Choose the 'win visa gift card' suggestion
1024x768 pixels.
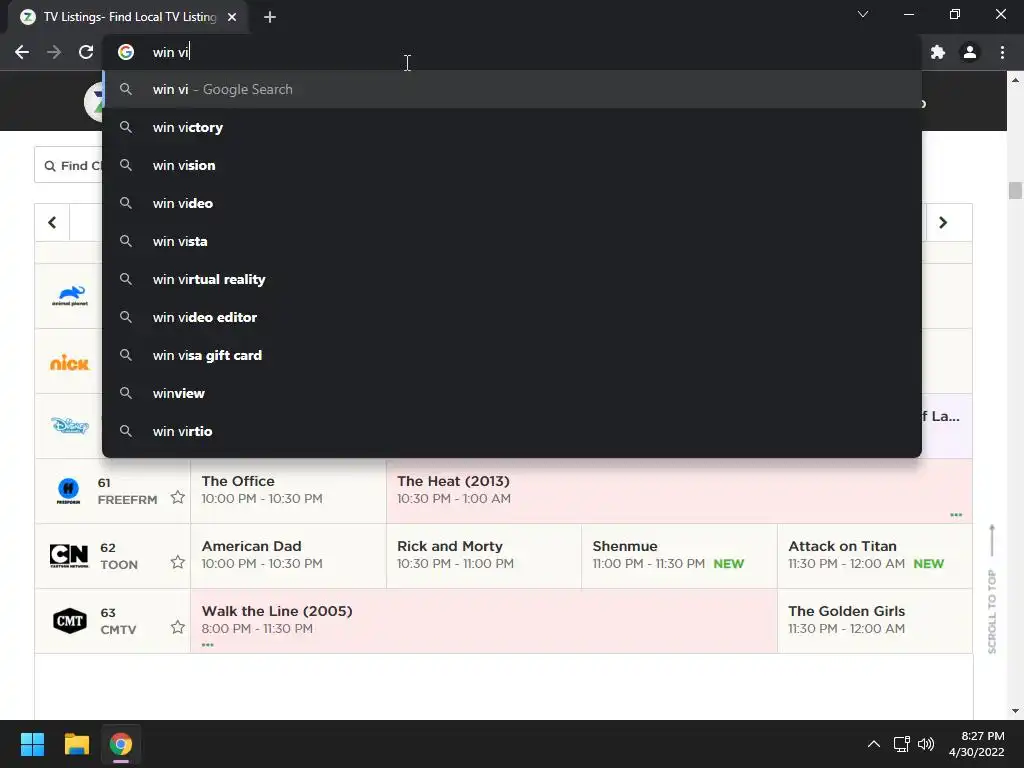pos(512,355)
